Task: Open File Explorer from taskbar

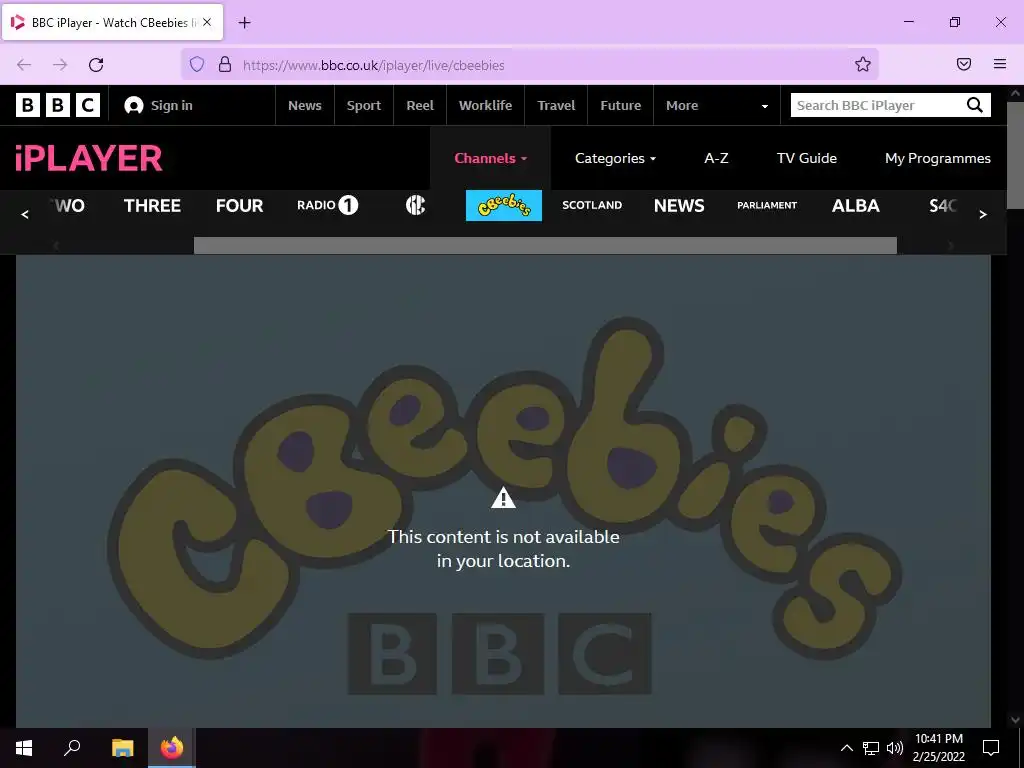Action: [122, 748]
